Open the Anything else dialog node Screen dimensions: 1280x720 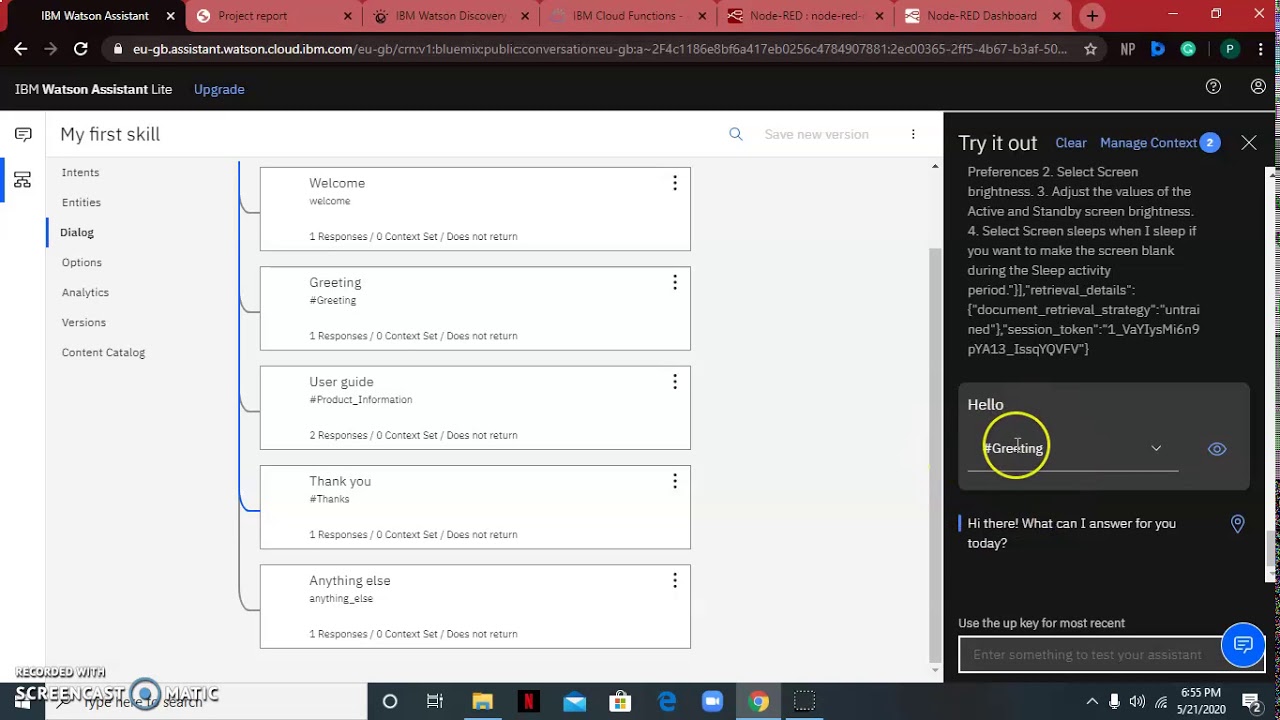pos(475,607)
